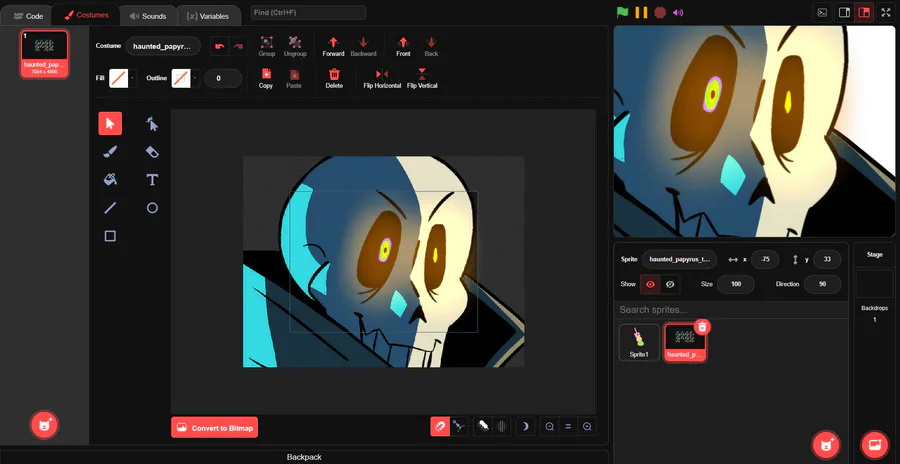The image size is (900, 464).
Task: Click the green flag to run
Action: (622, 13)
